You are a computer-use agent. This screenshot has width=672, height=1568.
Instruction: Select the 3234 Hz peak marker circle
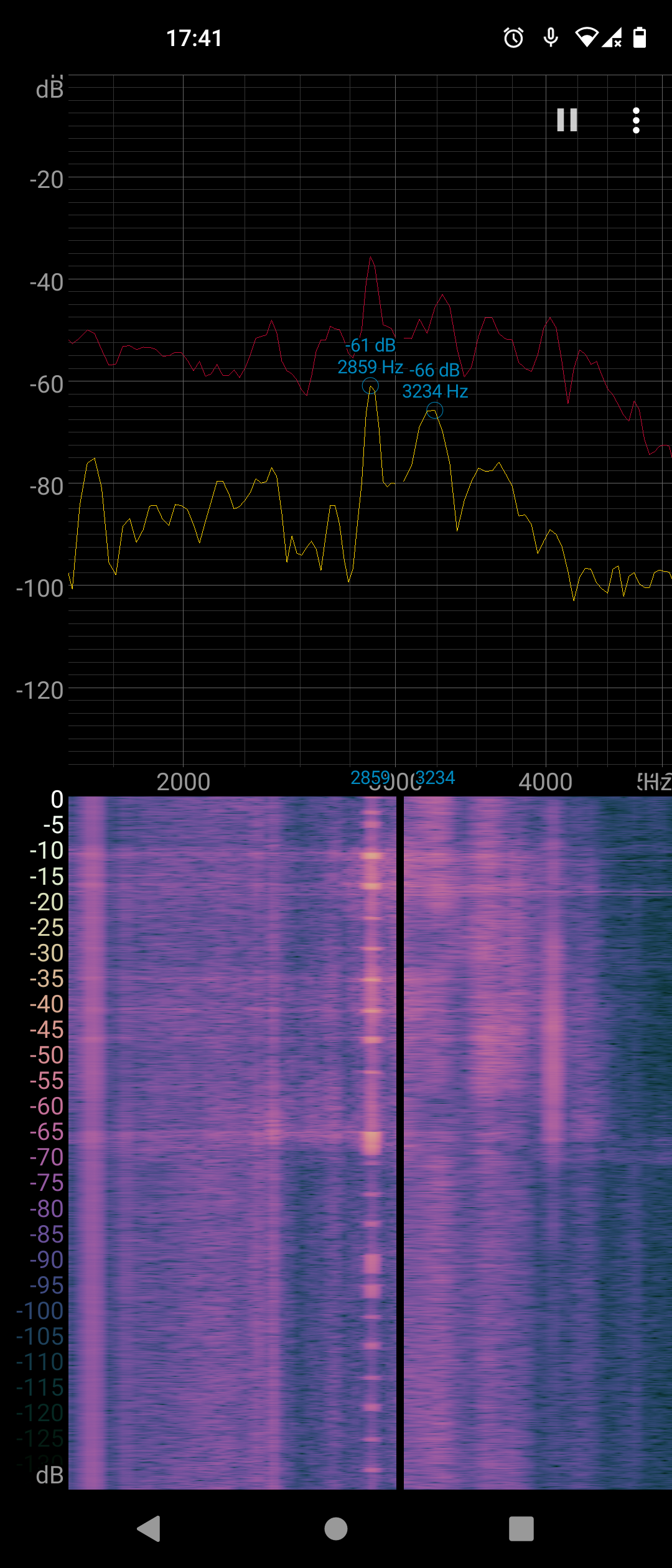click(434, 411)
